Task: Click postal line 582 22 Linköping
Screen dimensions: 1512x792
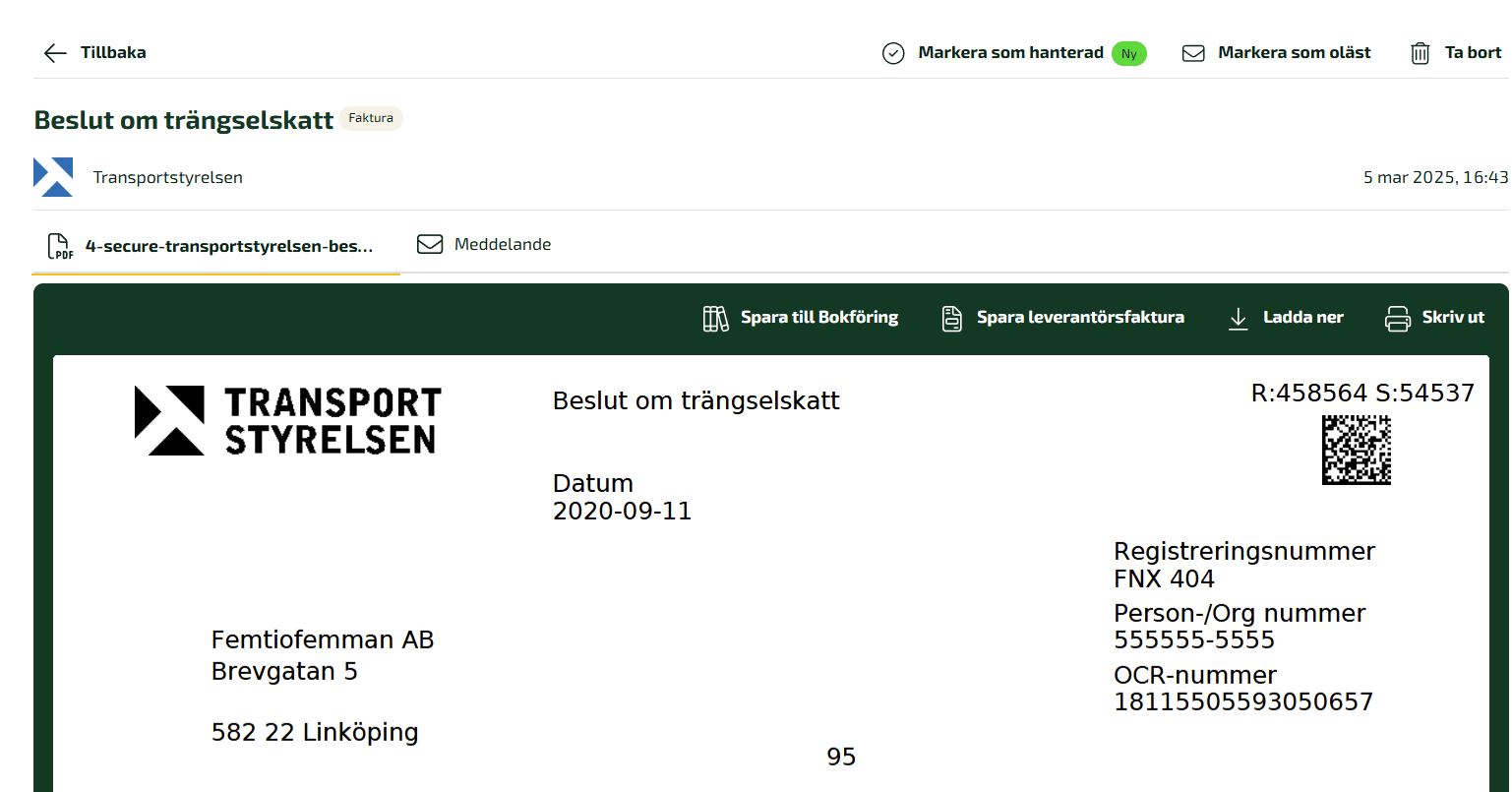Action: (x=315, y=733)
